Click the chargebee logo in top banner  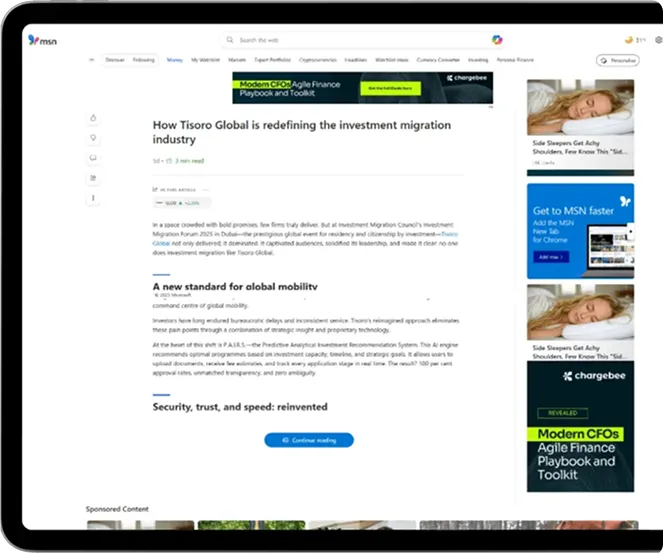[x=466, y=78]
